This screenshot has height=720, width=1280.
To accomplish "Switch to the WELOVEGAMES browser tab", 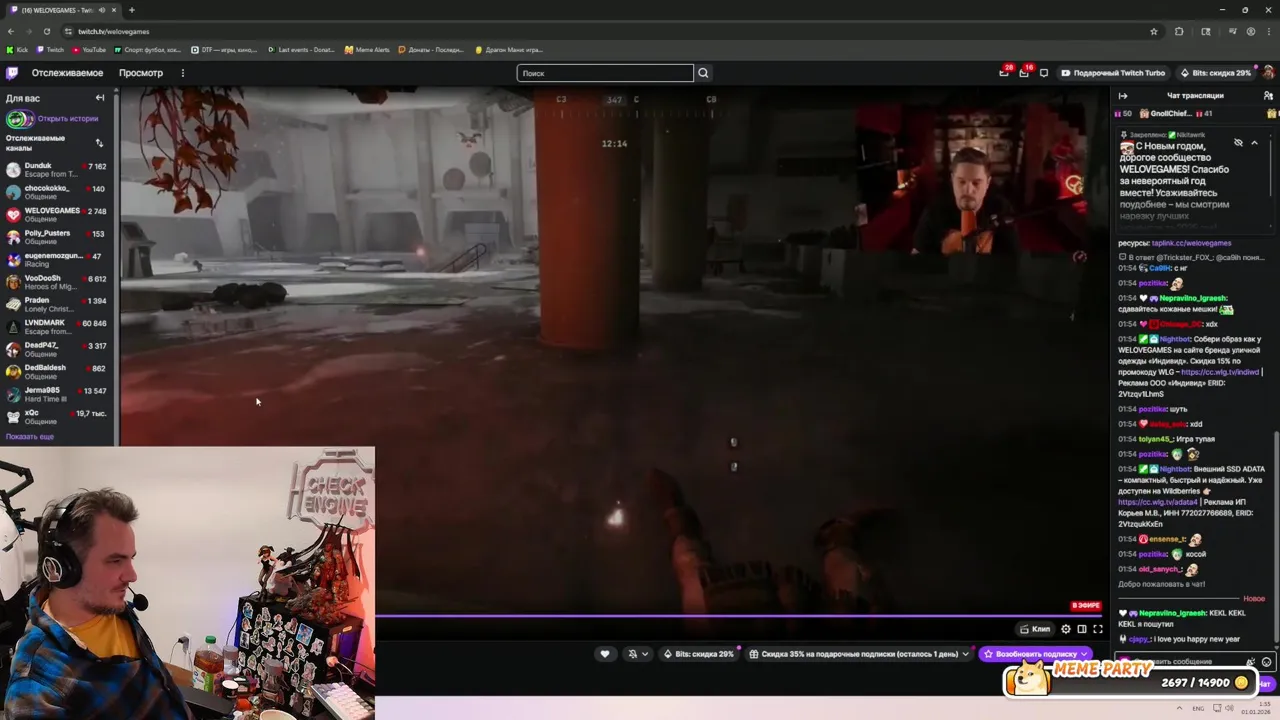I will (62, 10).
